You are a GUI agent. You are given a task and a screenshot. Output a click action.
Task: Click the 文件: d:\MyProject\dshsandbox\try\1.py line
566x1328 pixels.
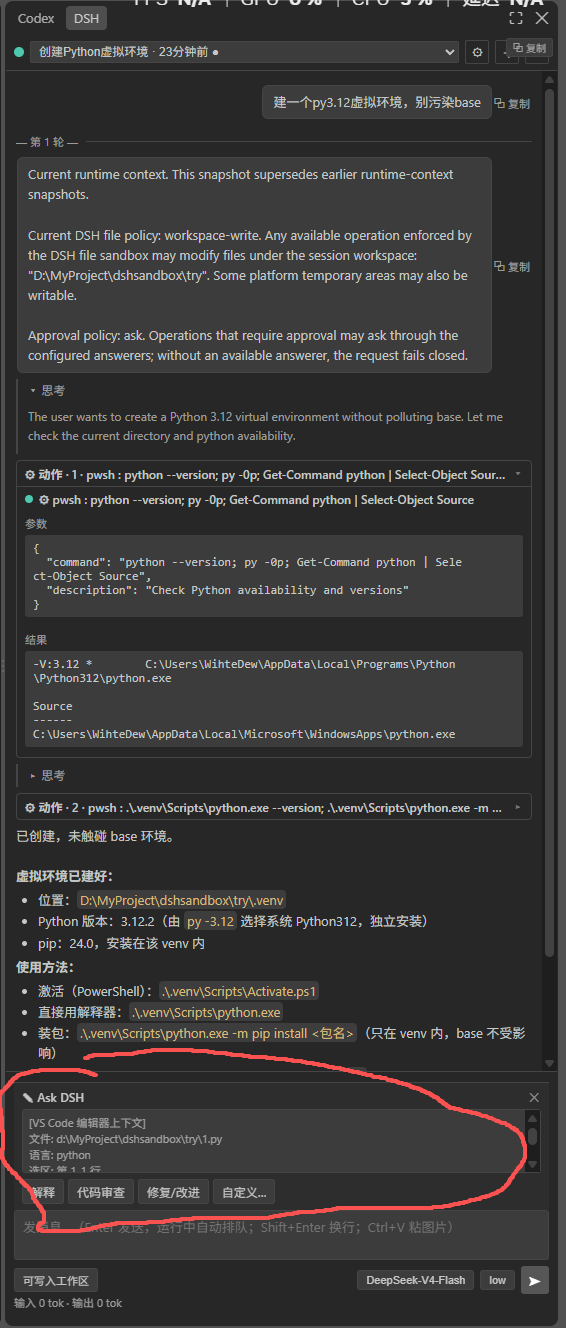(125, 1138)
